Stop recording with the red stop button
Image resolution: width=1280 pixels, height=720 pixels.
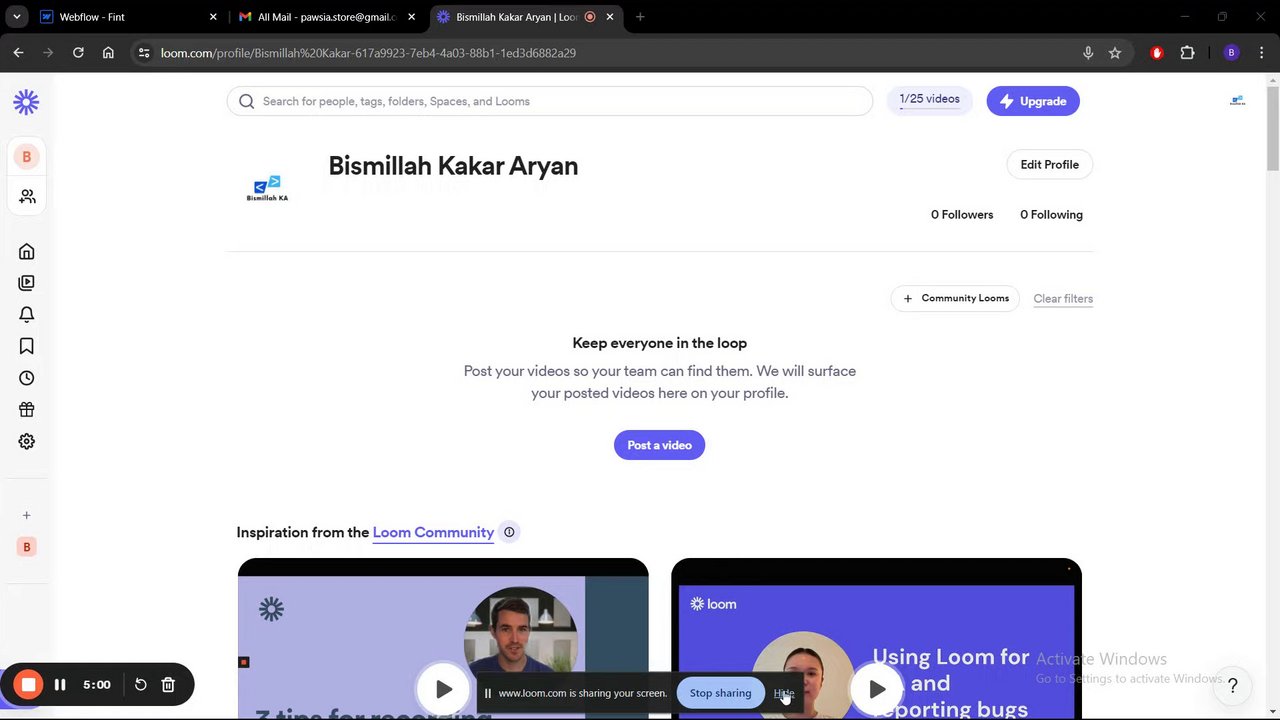[x=29, y=685]
